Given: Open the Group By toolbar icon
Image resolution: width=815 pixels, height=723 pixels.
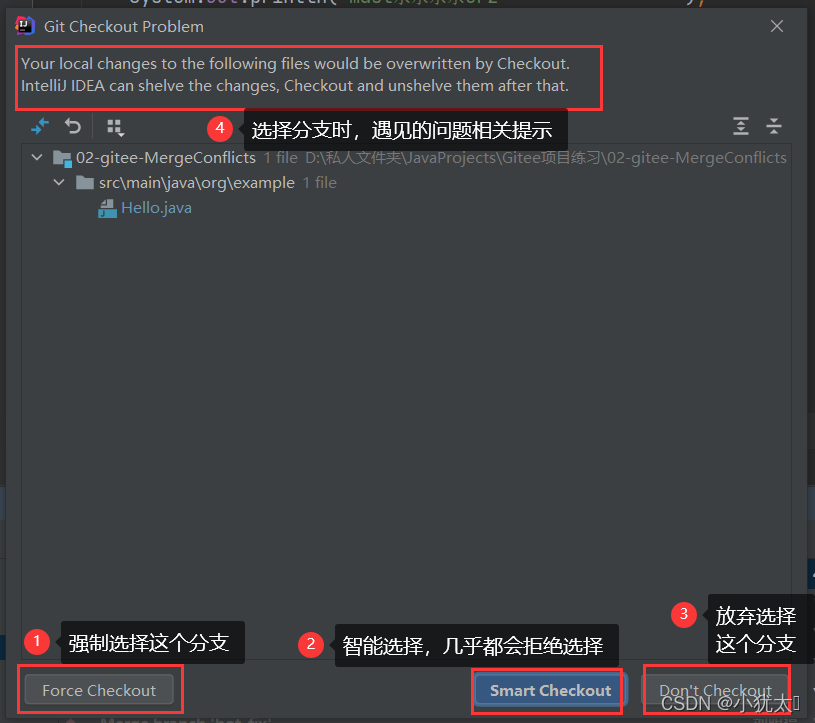Looking at the screenshot, I should point(115,127).
